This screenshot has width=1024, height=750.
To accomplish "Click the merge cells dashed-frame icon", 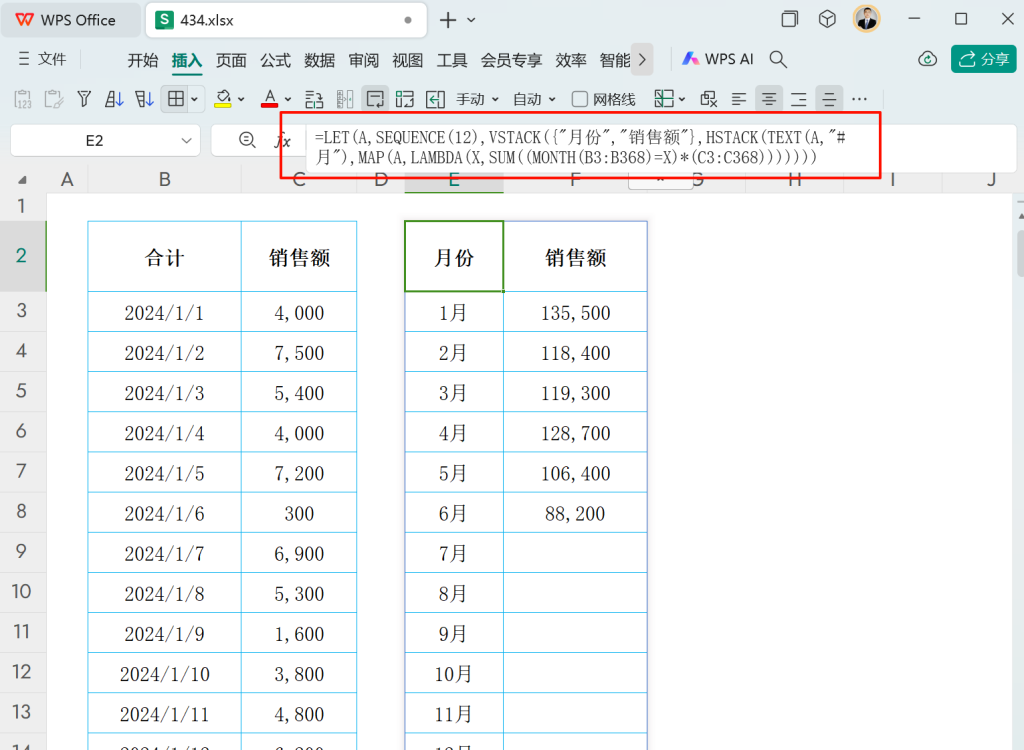I will pos(405,99).
